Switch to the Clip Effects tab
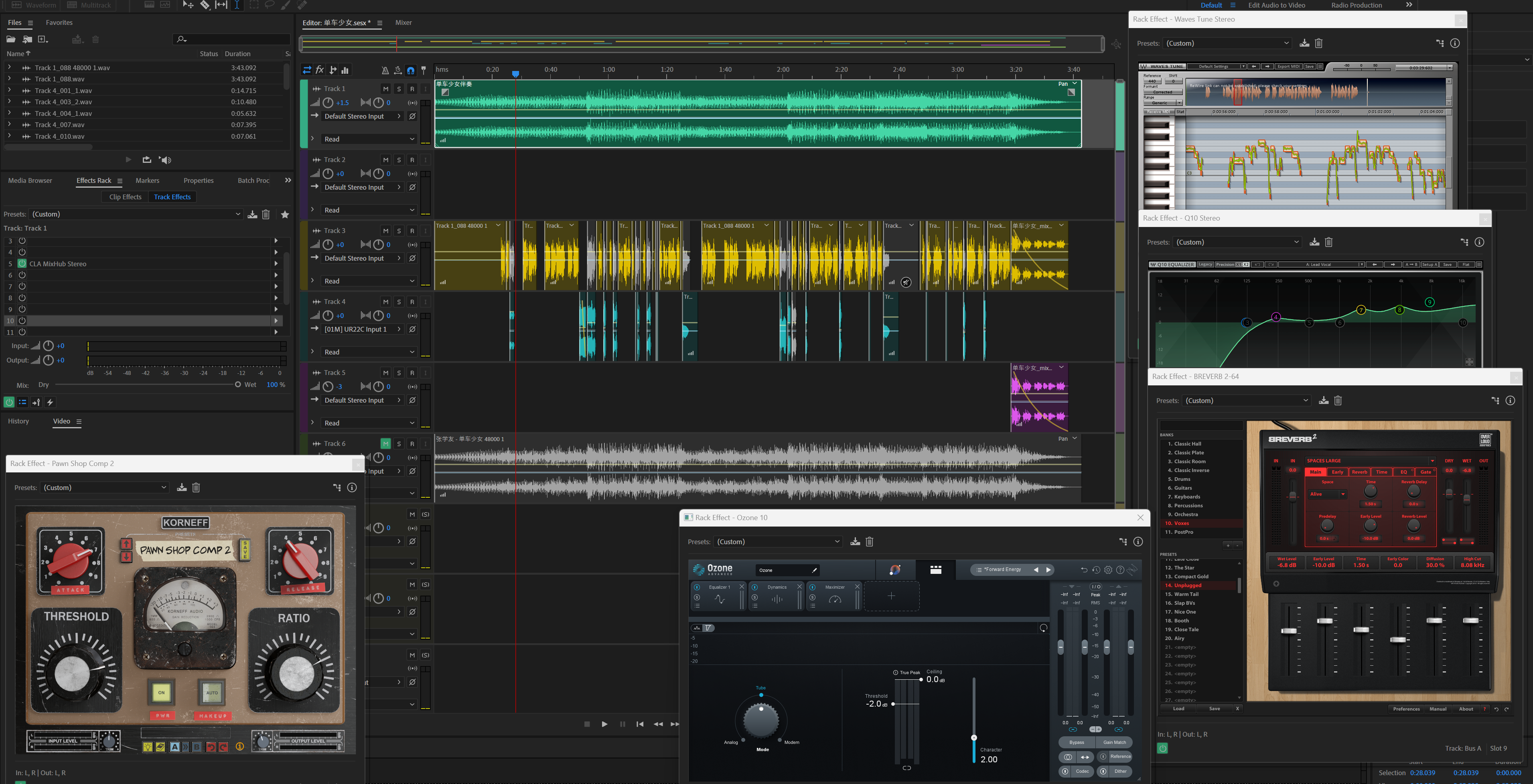The width and height of the screenshot is (1533, 784). coord(125,197)
